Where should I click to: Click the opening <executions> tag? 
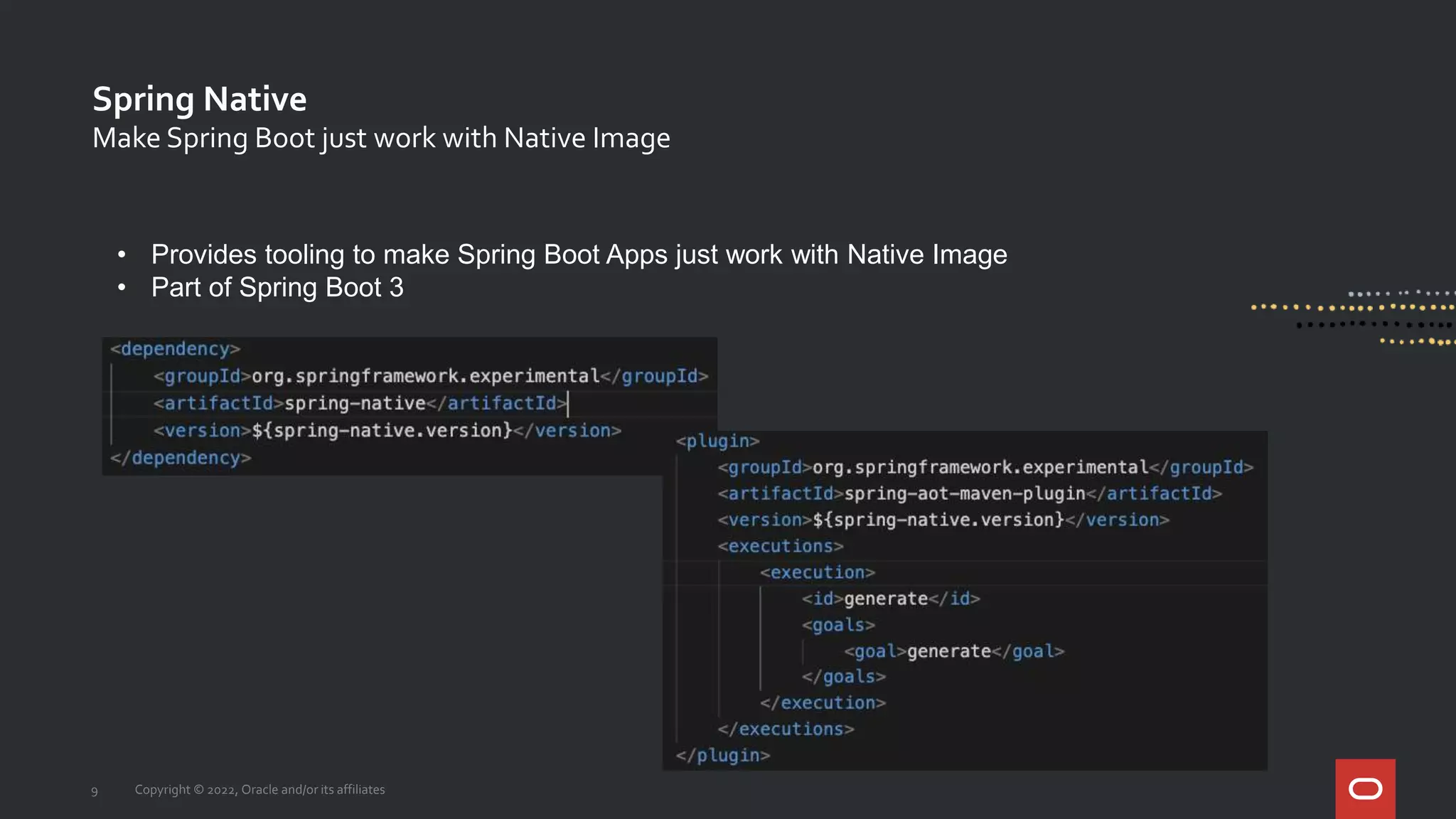781,546
